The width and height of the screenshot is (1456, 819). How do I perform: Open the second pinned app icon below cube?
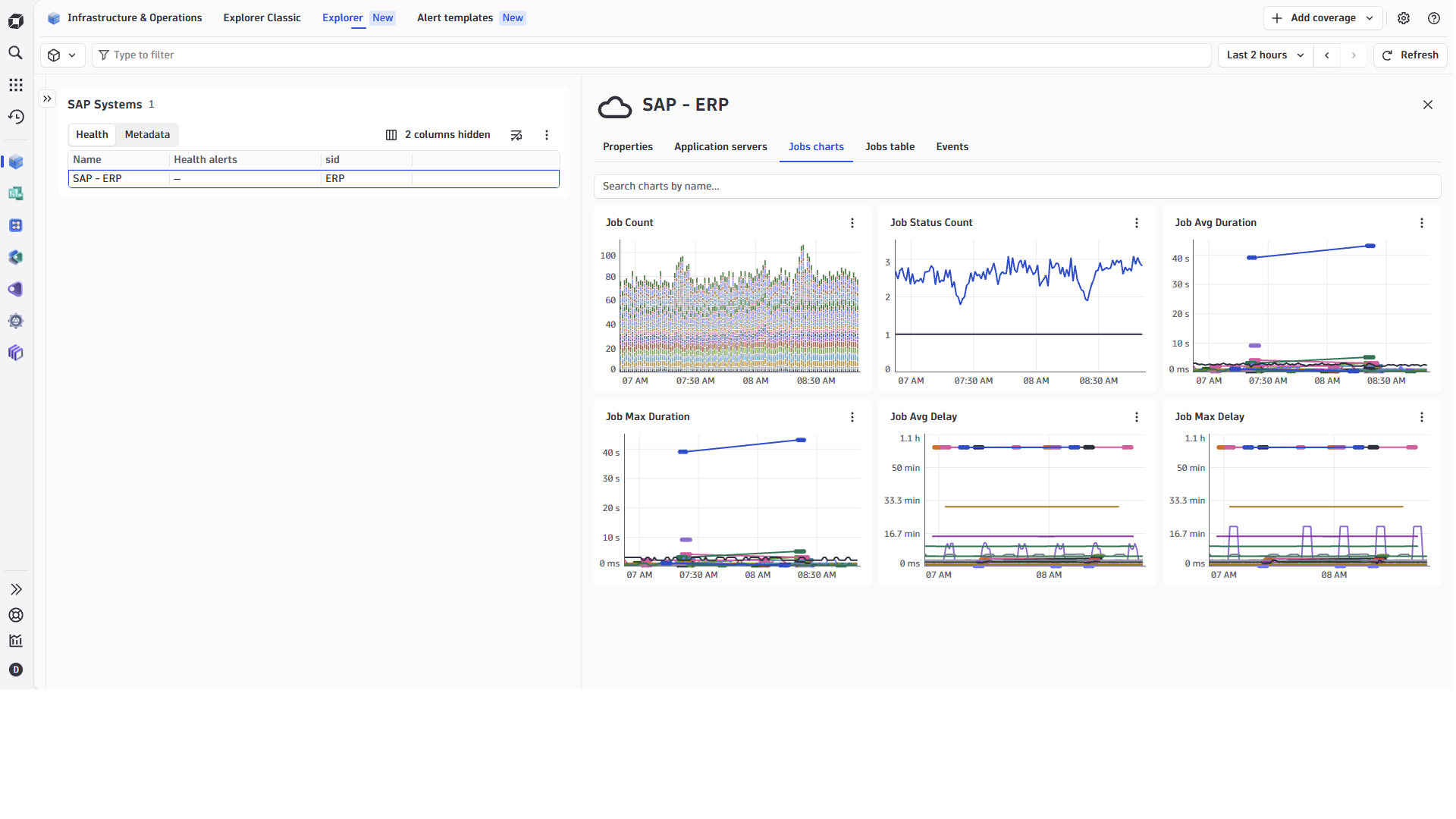pyautogui.click(x=15, y=194)
